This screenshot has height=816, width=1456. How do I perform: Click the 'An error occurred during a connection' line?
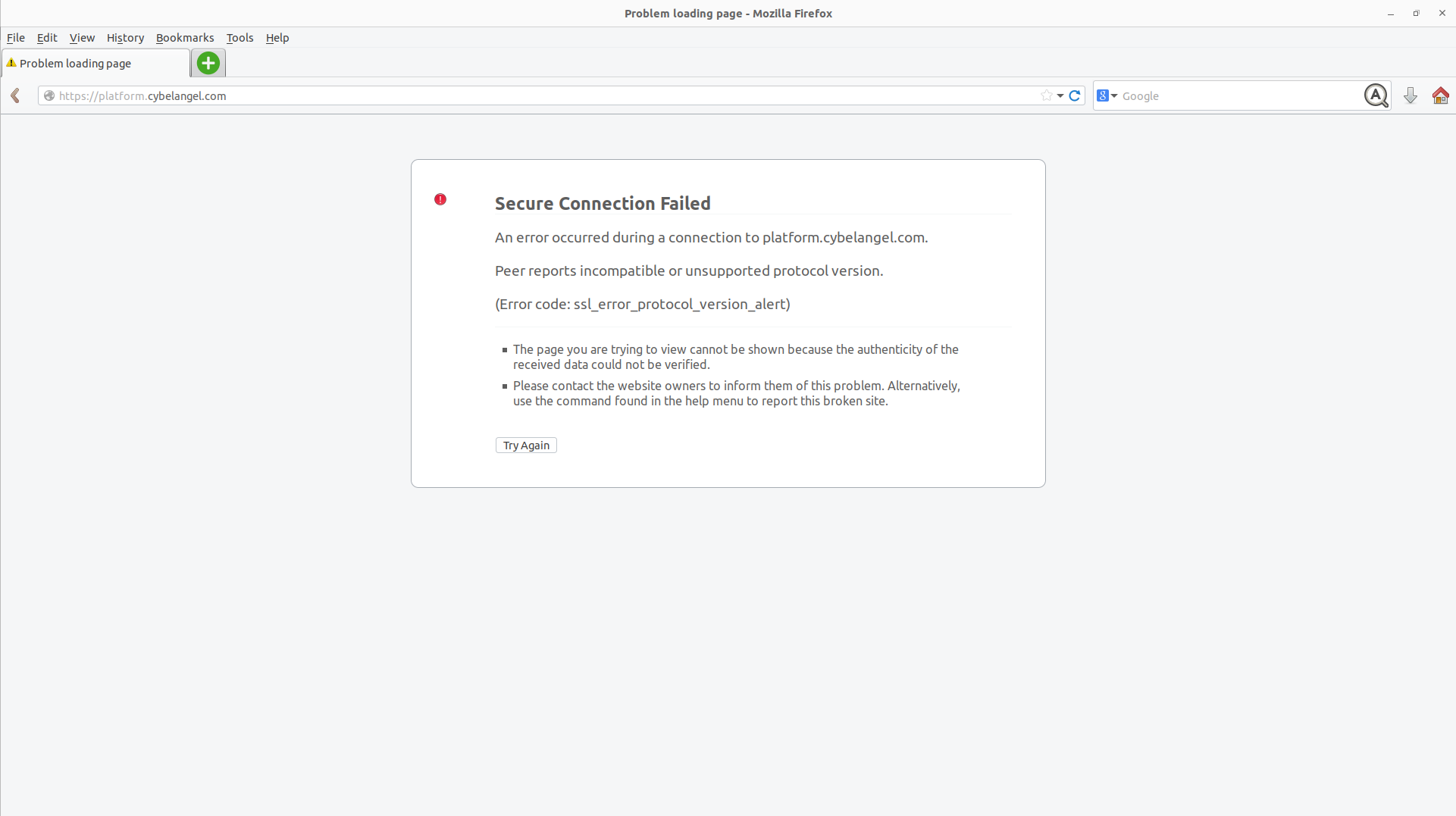(711, 237)
